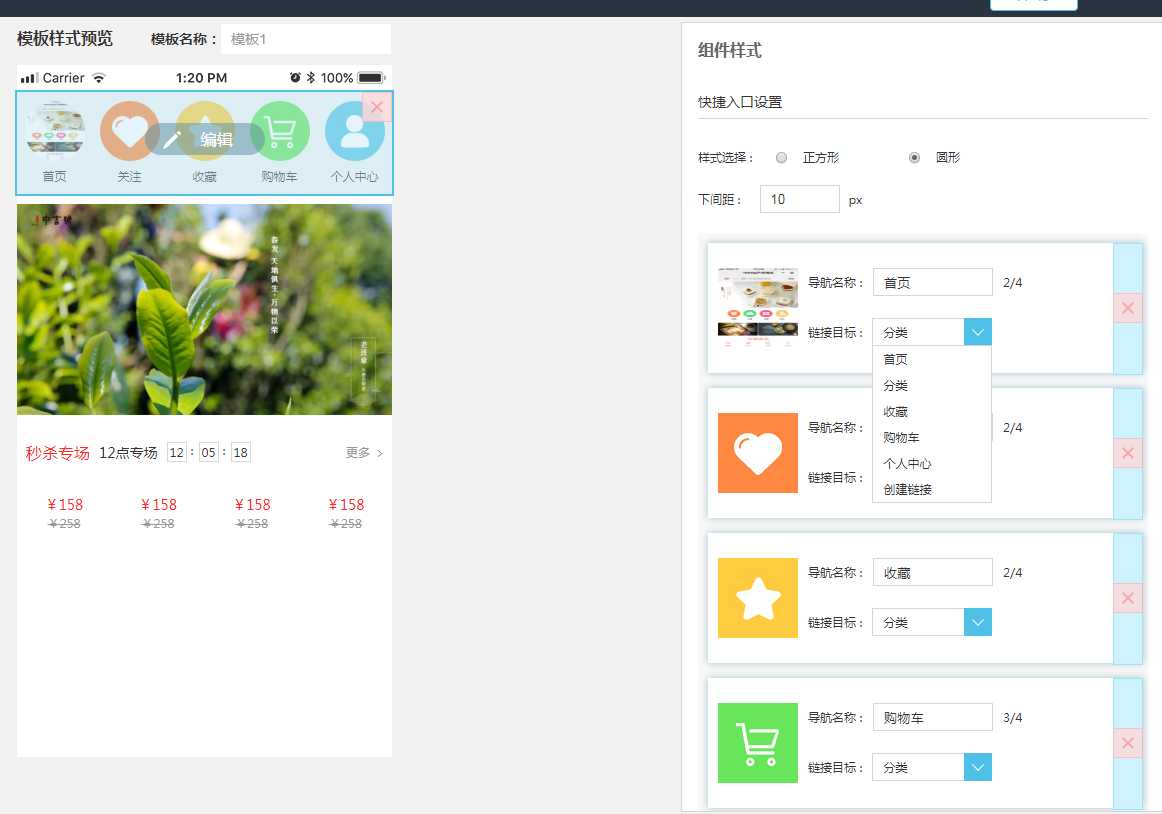Select the 圆形 style radio button
Image resolution: width=1162 pixels, height=814 pixels.
(x=914, y=158)
